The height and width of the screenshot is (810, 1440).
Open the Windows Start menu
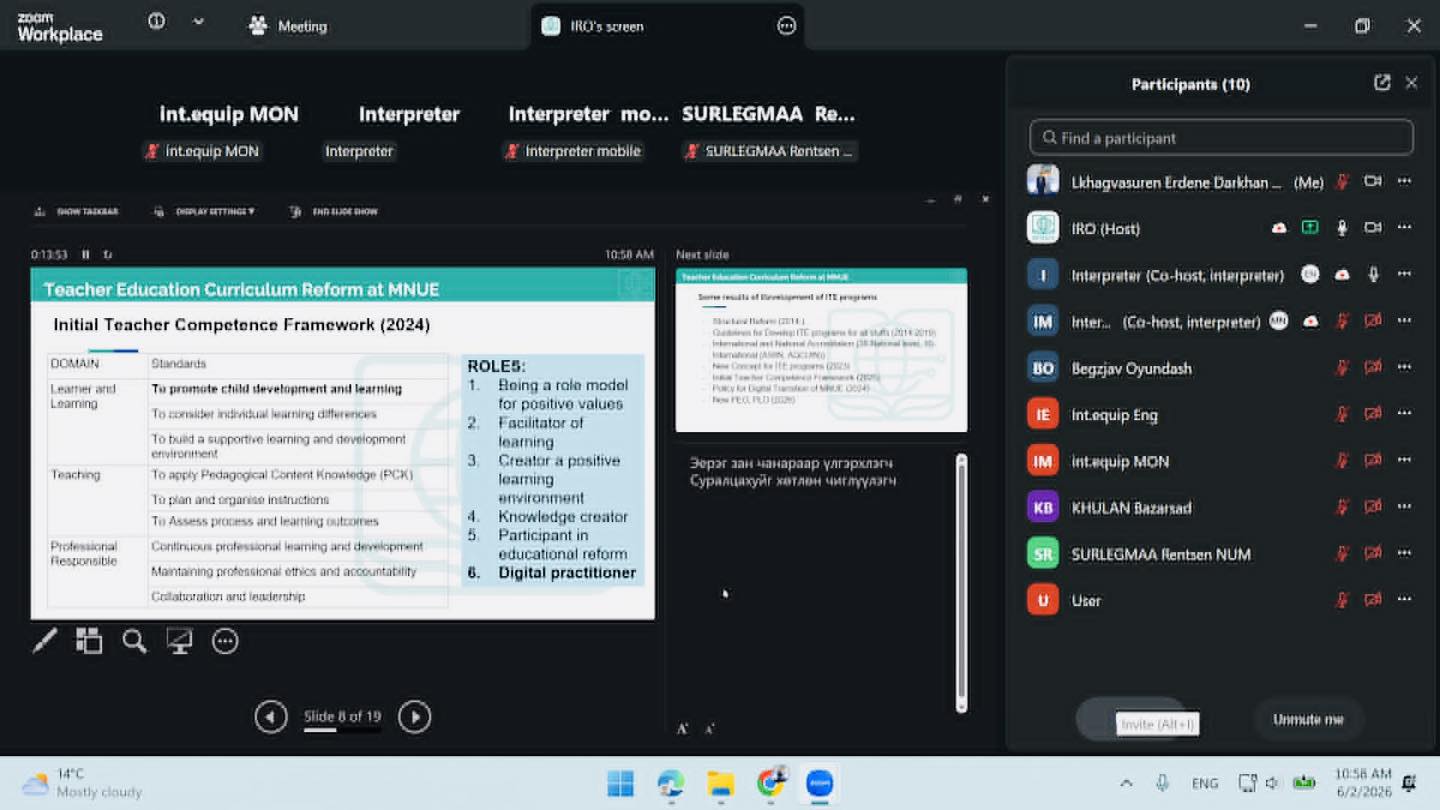point(620,783)
